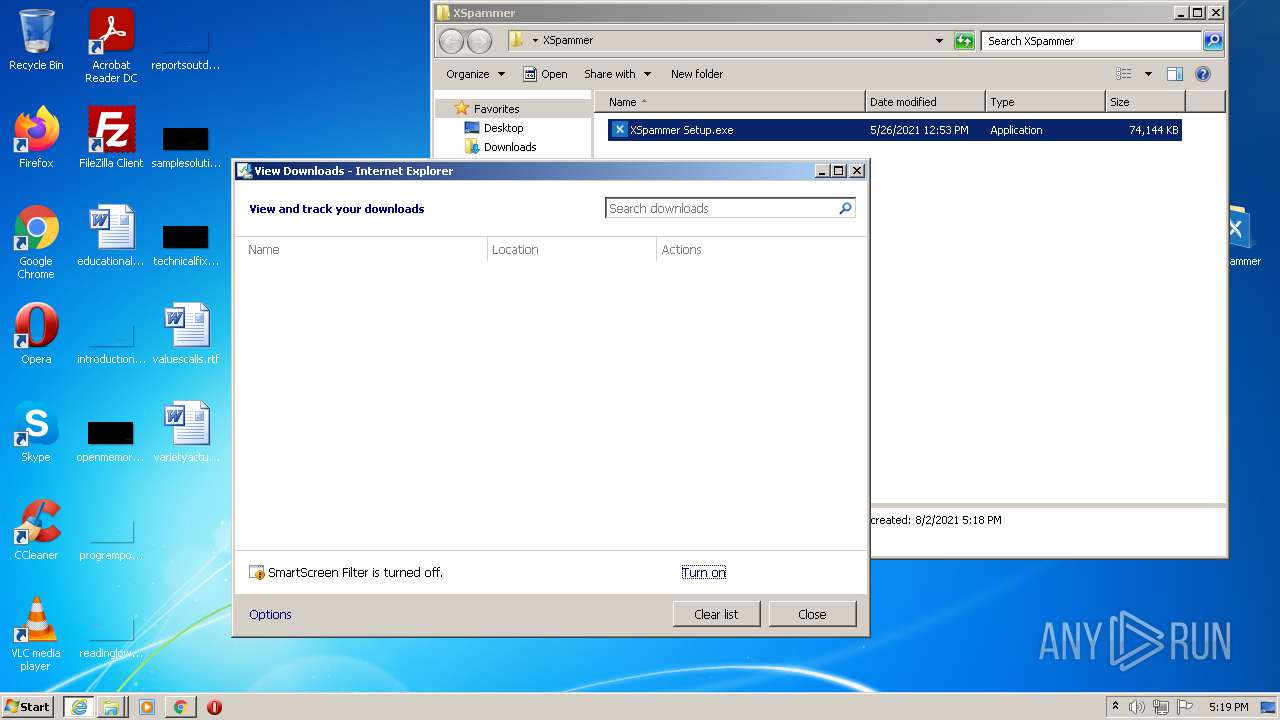
Task: Click the Show desktop button at taskbar end
Action: pyautogui.click(x=1268, y=707)
